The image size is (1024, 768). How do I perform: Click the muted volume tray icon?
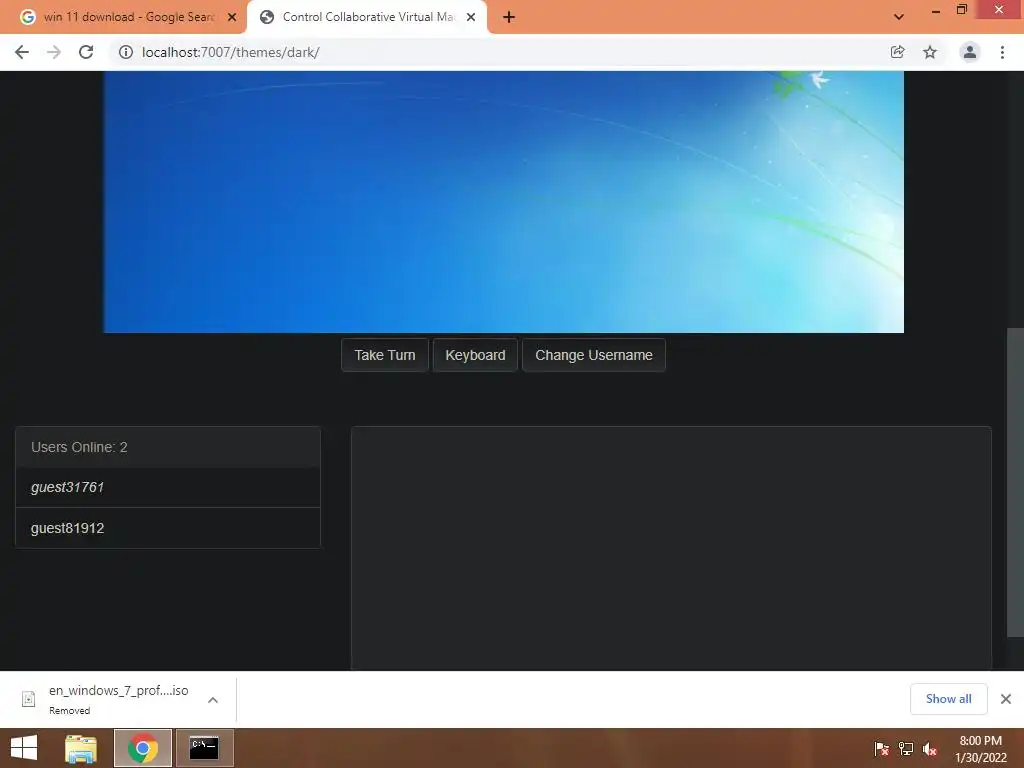[x=930, y=749]
